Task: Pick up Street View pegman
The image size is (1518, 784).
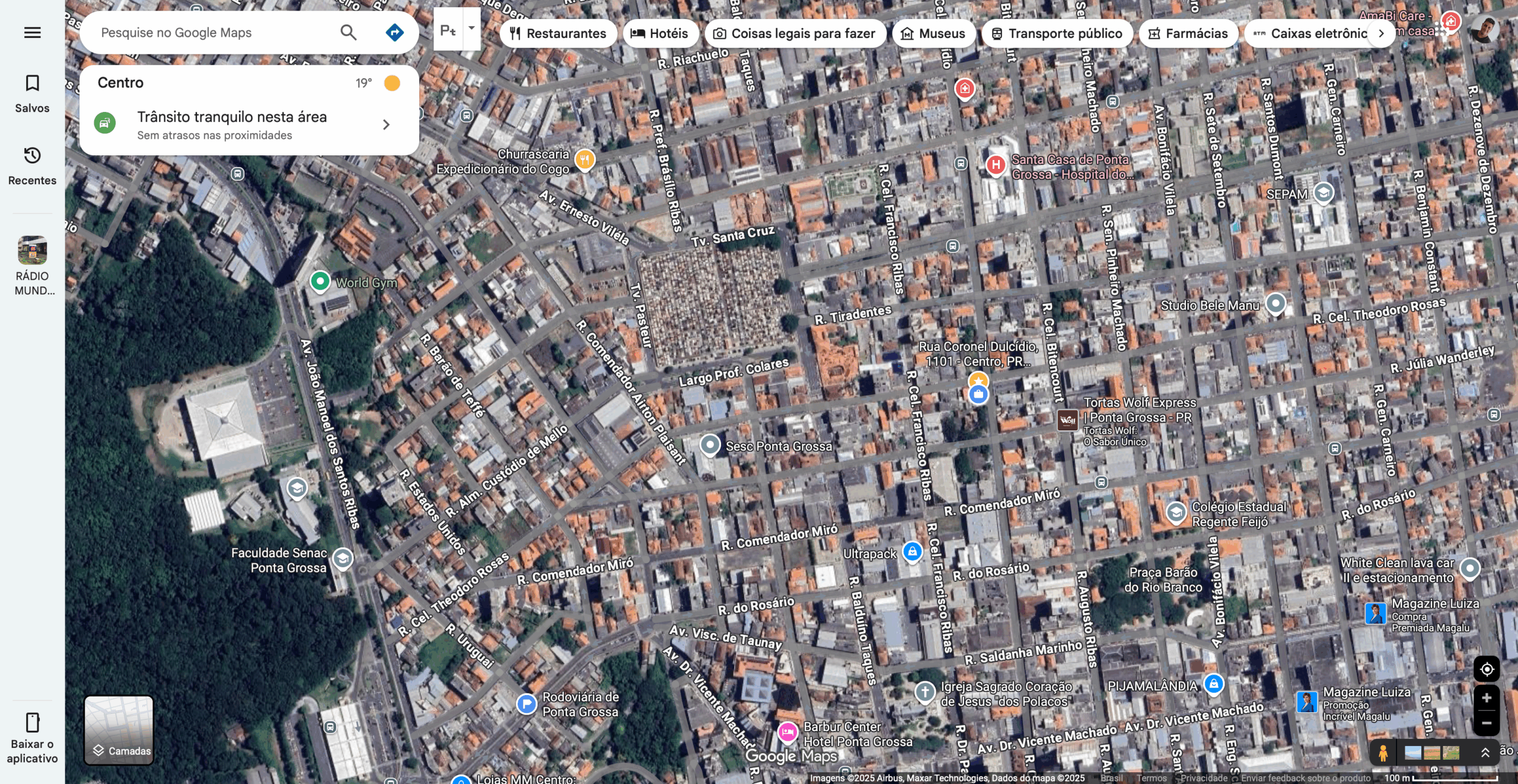Action: click(1383, 753)
